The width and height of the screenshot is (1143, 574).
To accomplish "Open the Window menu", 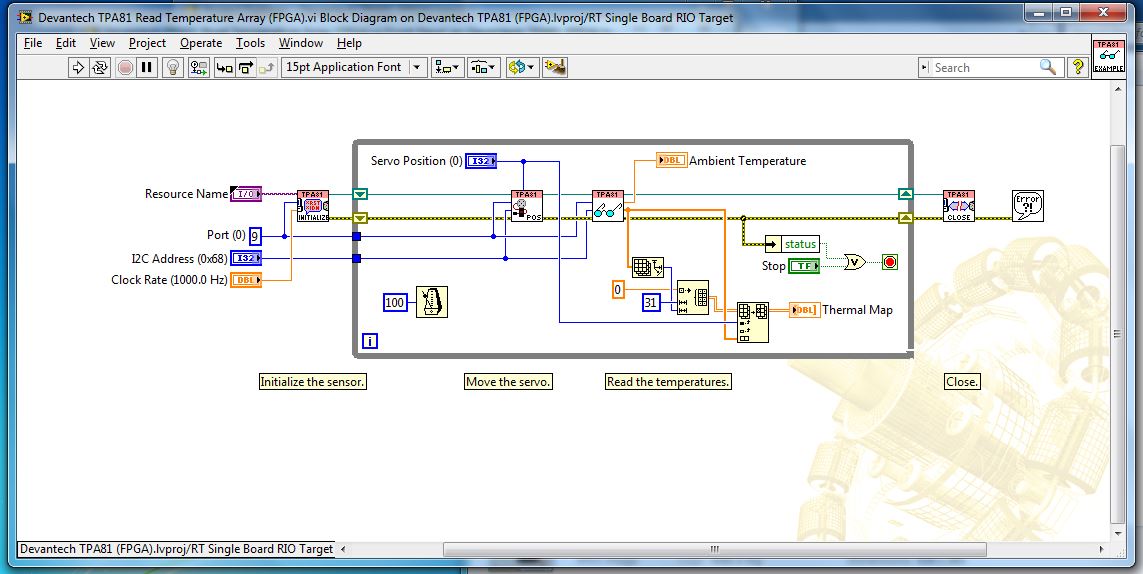I will coord(300,43).
